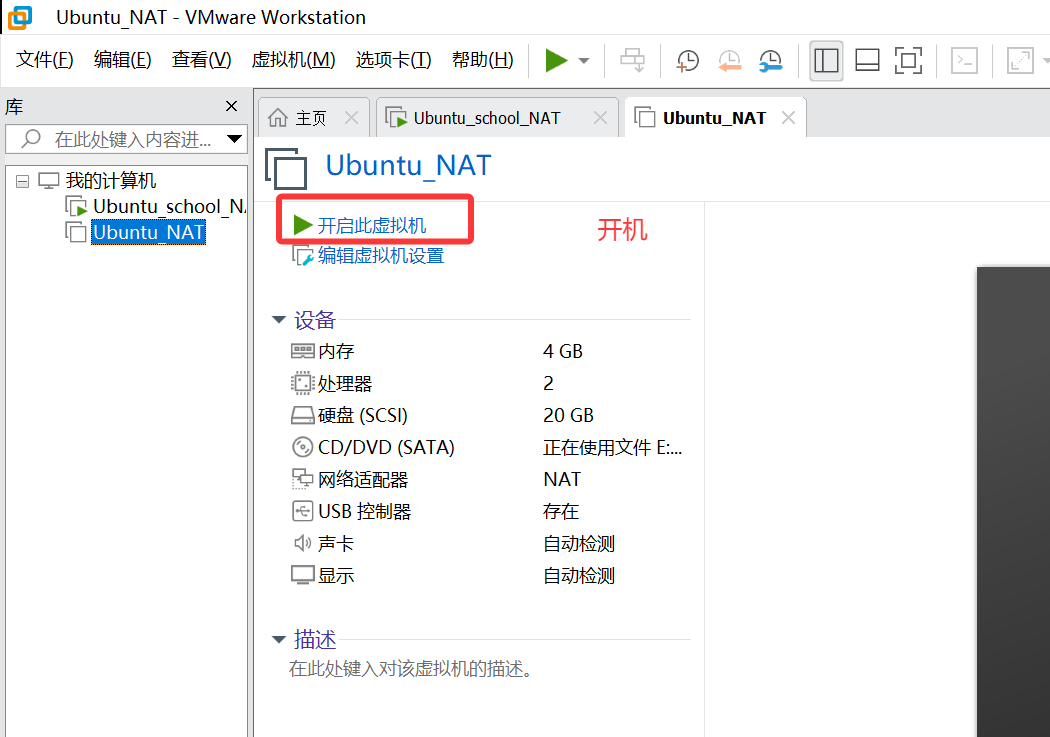Open the 编辑(E) menu
The image size is (1050, 737).
point(123,60)
